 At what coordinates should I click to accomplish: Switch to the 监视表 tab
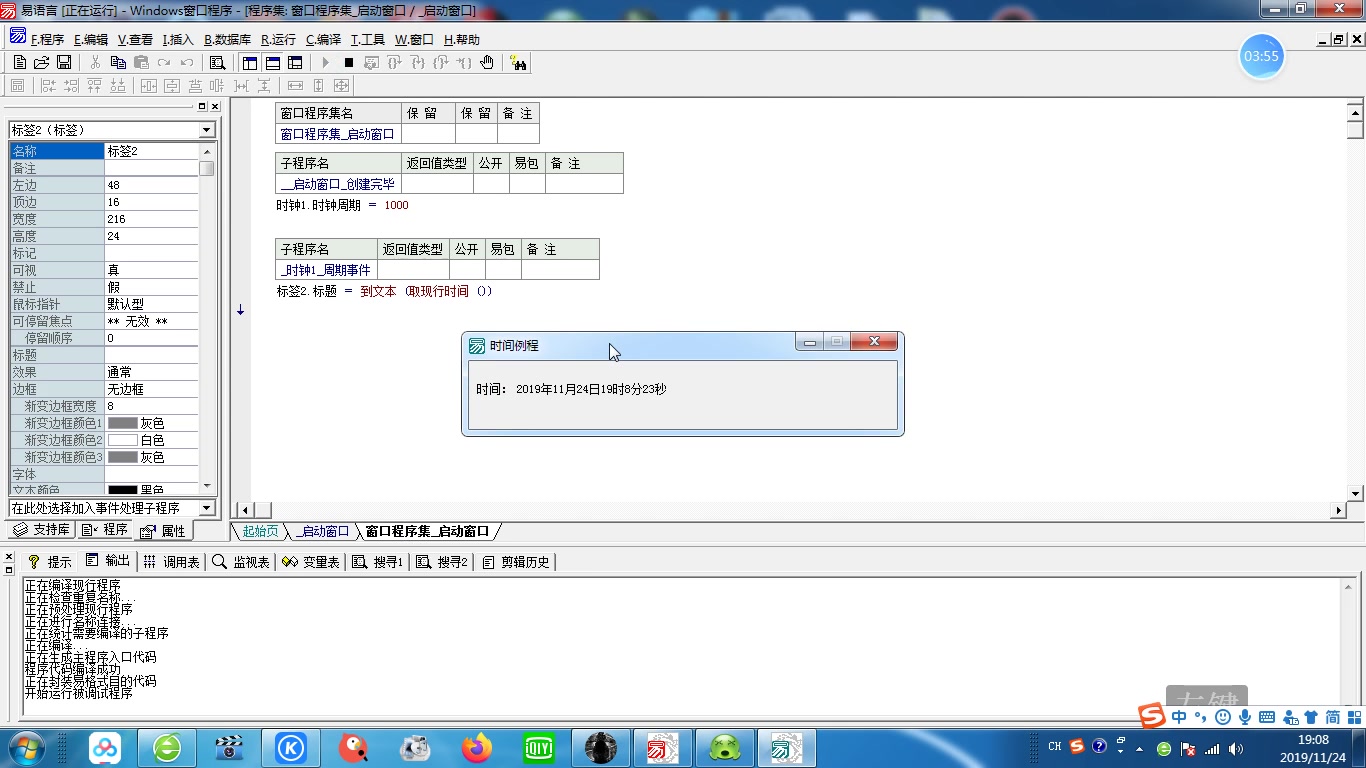[241, 562]
